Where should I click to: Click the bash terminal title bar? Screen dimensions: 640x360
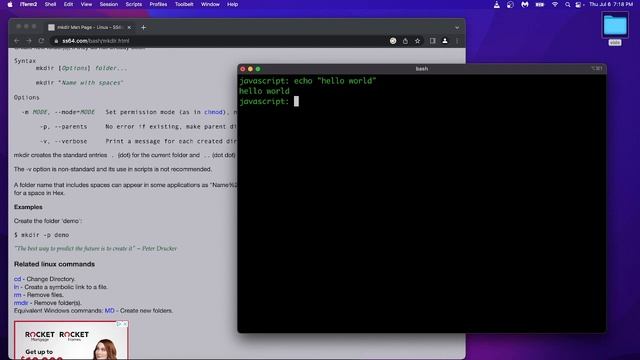coord(422,69)
